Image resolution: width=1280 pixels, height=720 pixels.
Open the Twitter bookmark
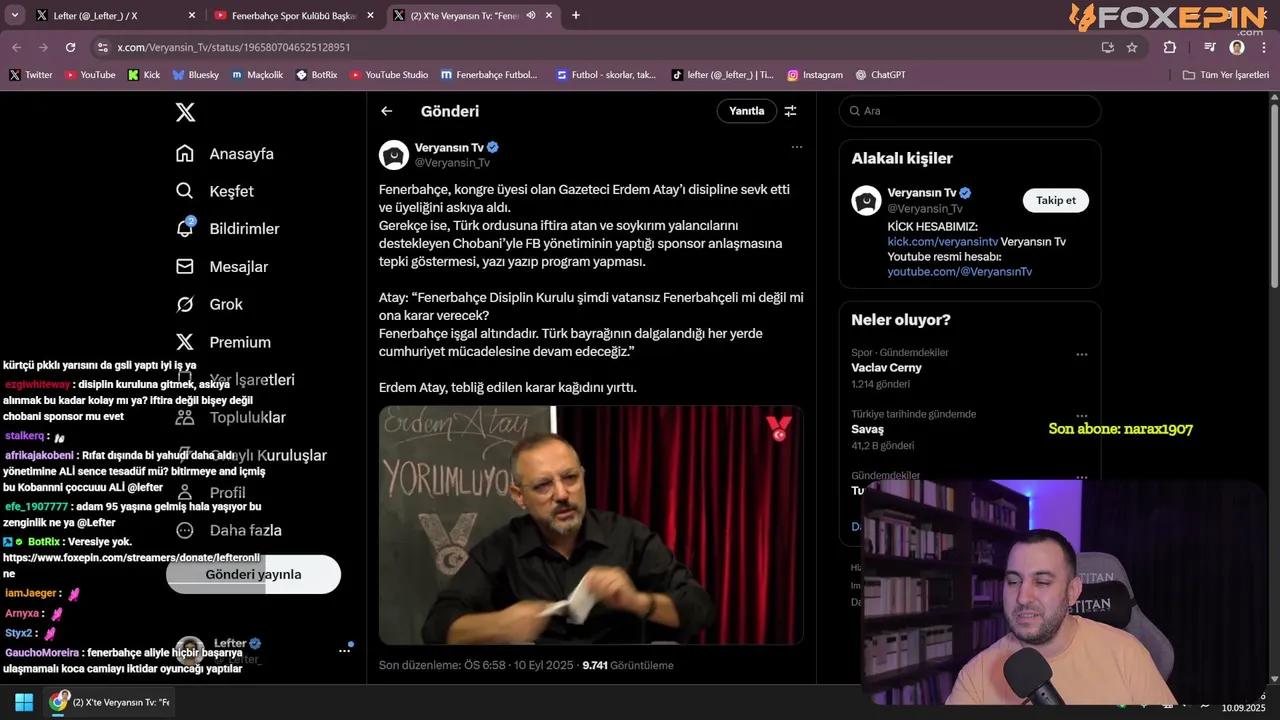[x=30, y=74]
